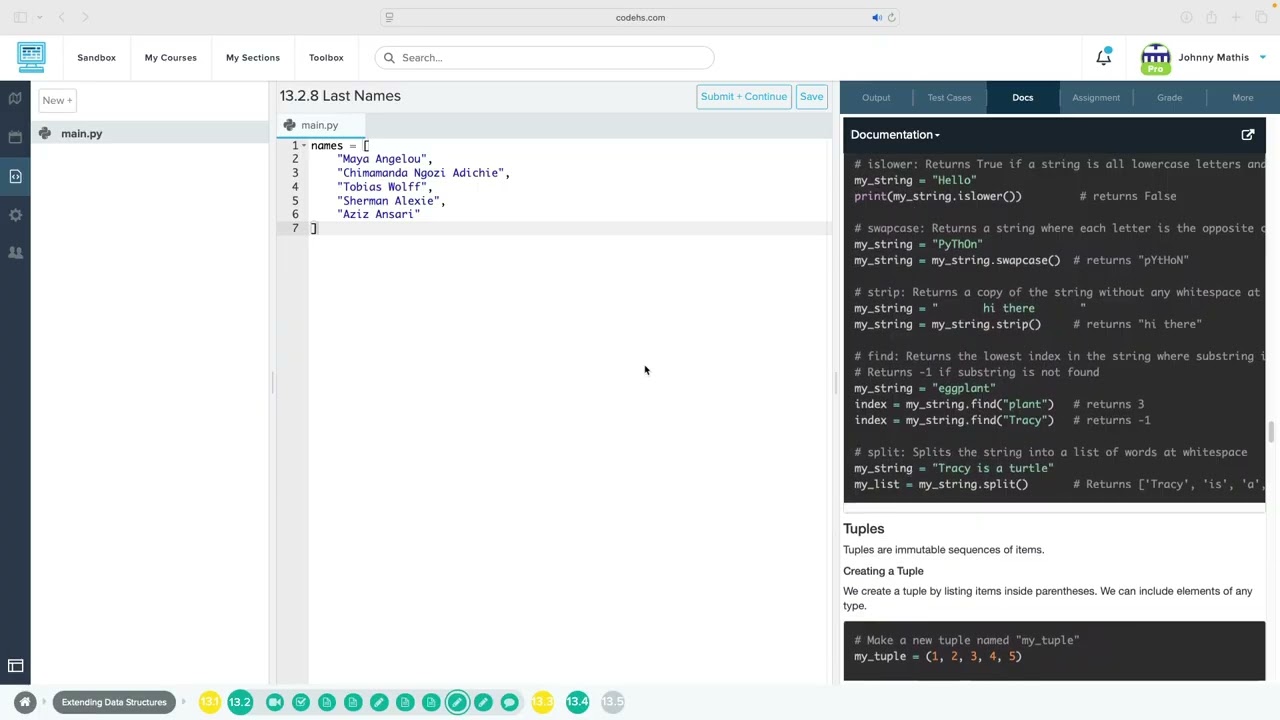Jump to lesson 13.4 circle

point(577,702)
